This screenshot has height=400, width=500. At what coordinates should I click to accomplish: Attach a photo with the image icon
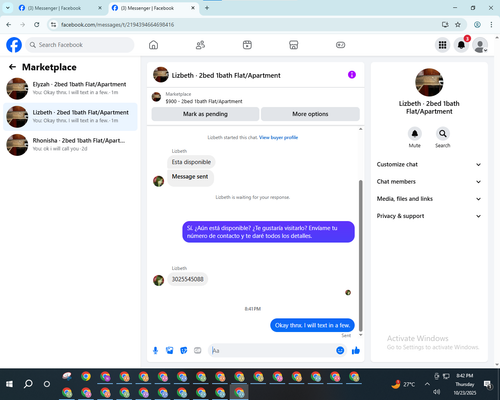[169, 350]
